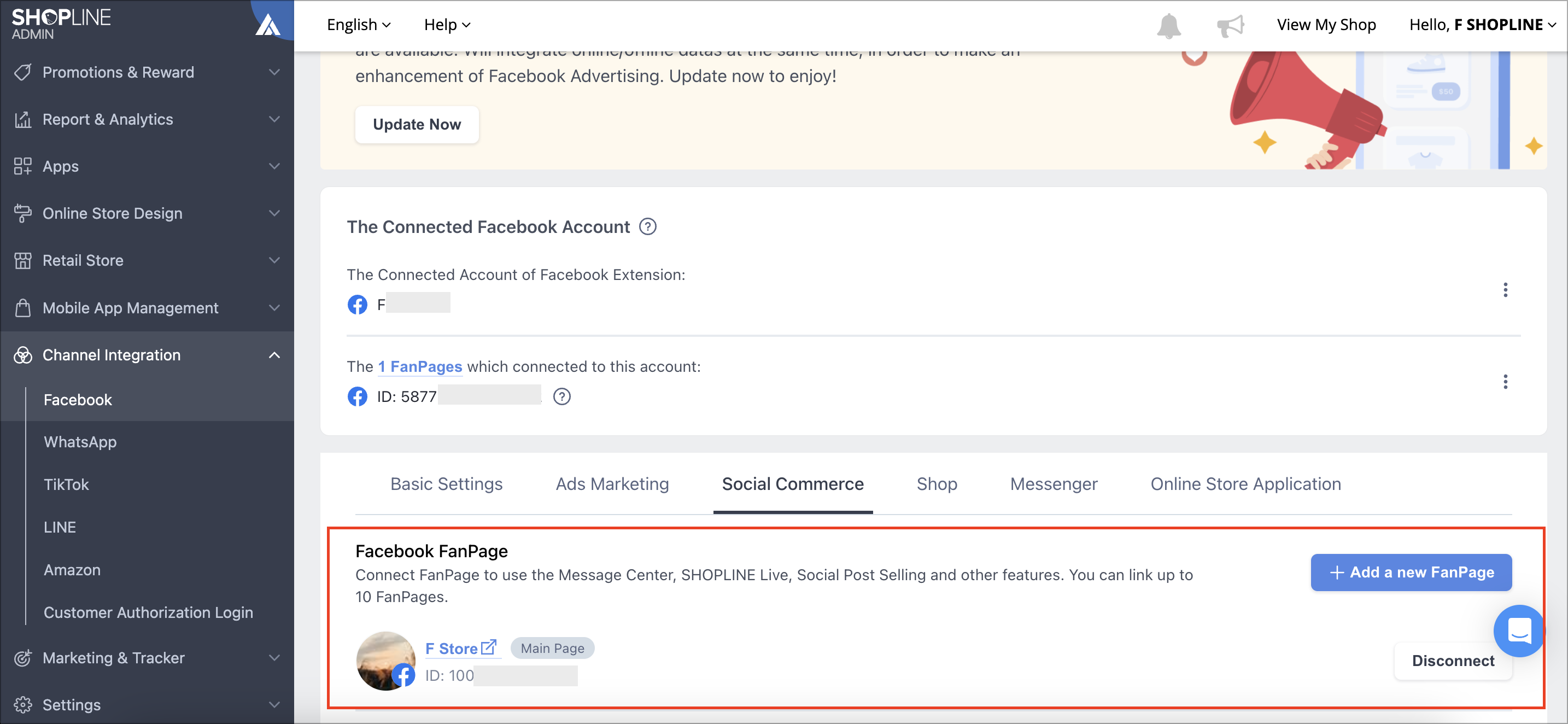
Task: Expand the Promotions & Reward menu
Action: coord(147,73)
